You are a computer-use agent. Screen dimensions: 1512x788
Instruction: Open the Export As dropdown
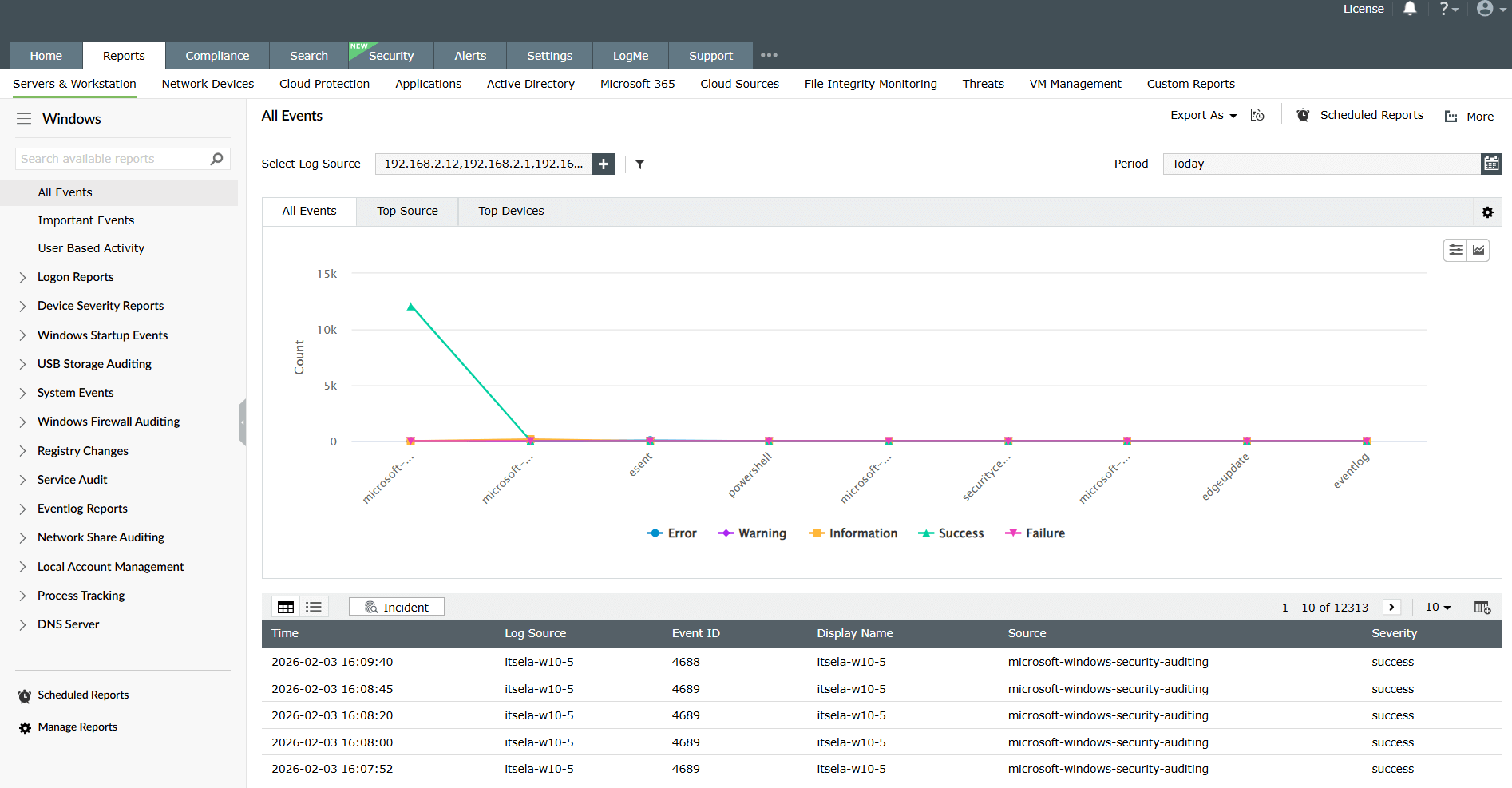coord(1203,115)
